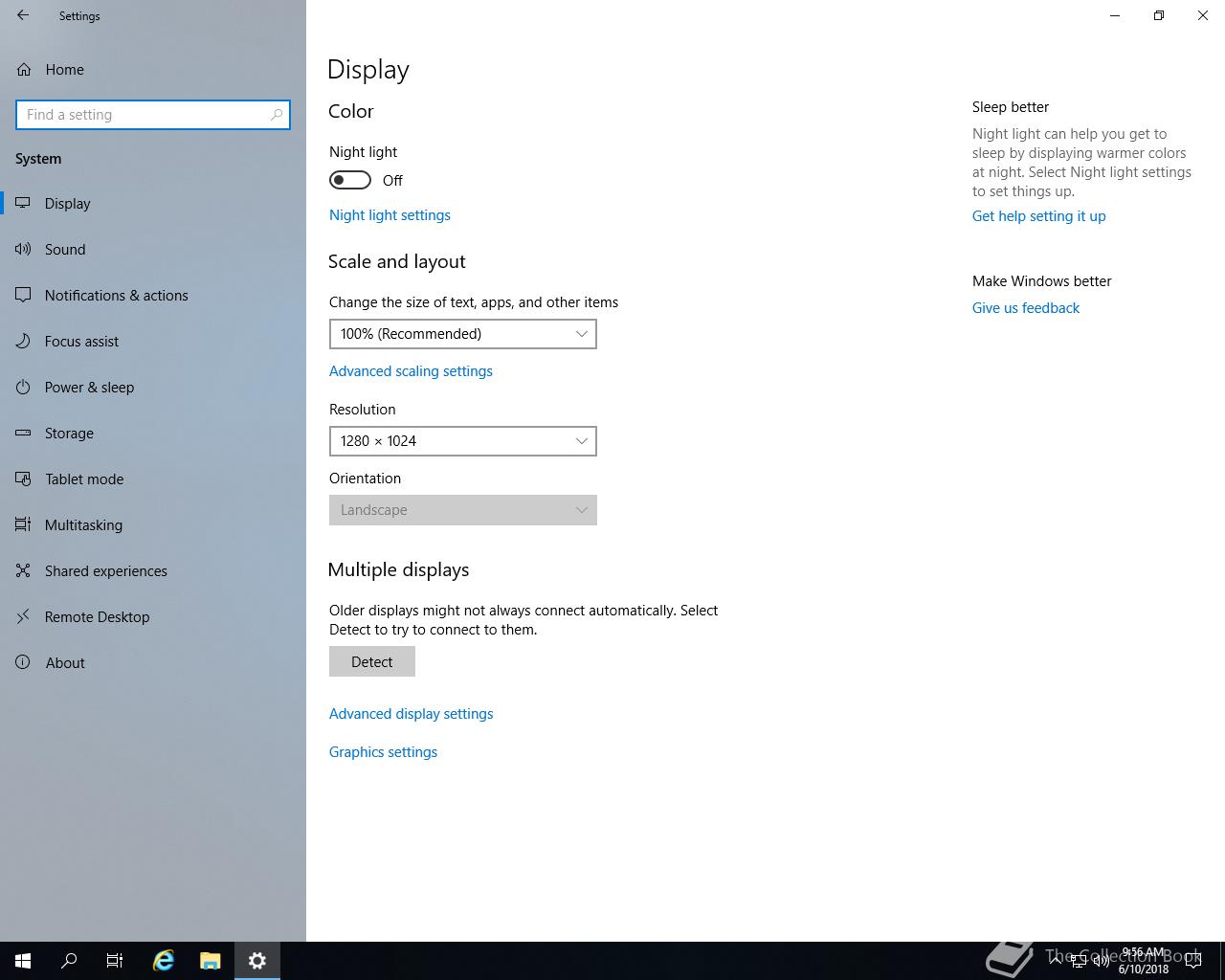Open Graphics settings link

383,752
